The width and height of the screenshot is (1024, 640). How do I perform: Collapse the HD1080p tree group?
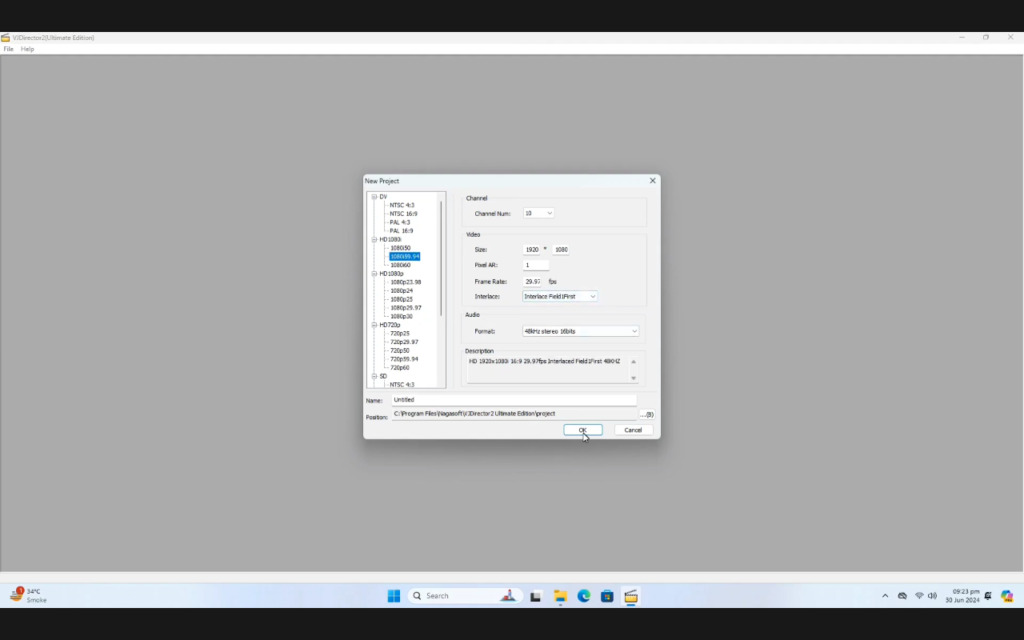coord(374,273)
